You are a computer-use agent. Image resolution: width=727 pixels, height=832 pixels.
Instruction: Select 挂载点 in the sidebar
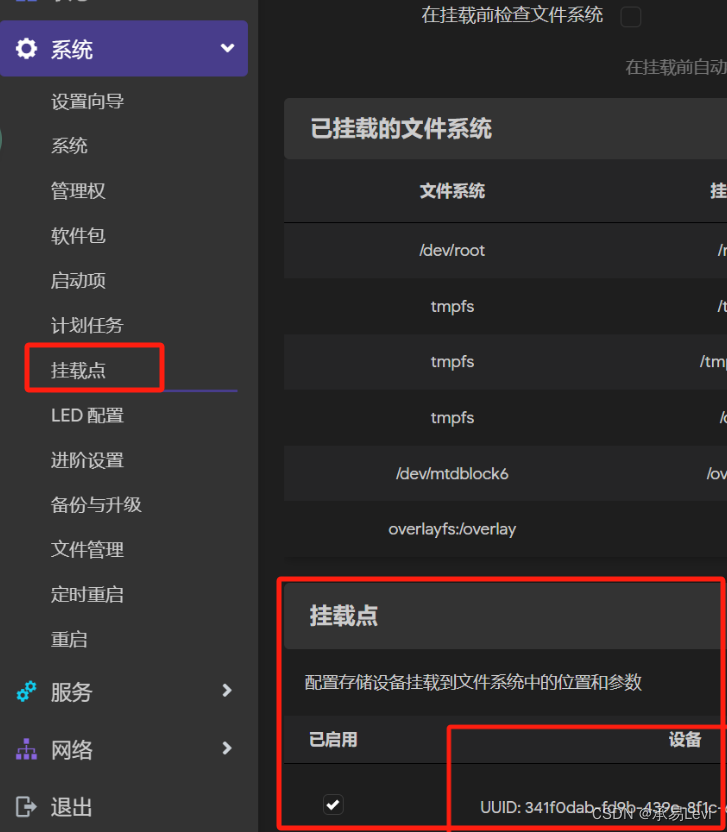(78, 370)
